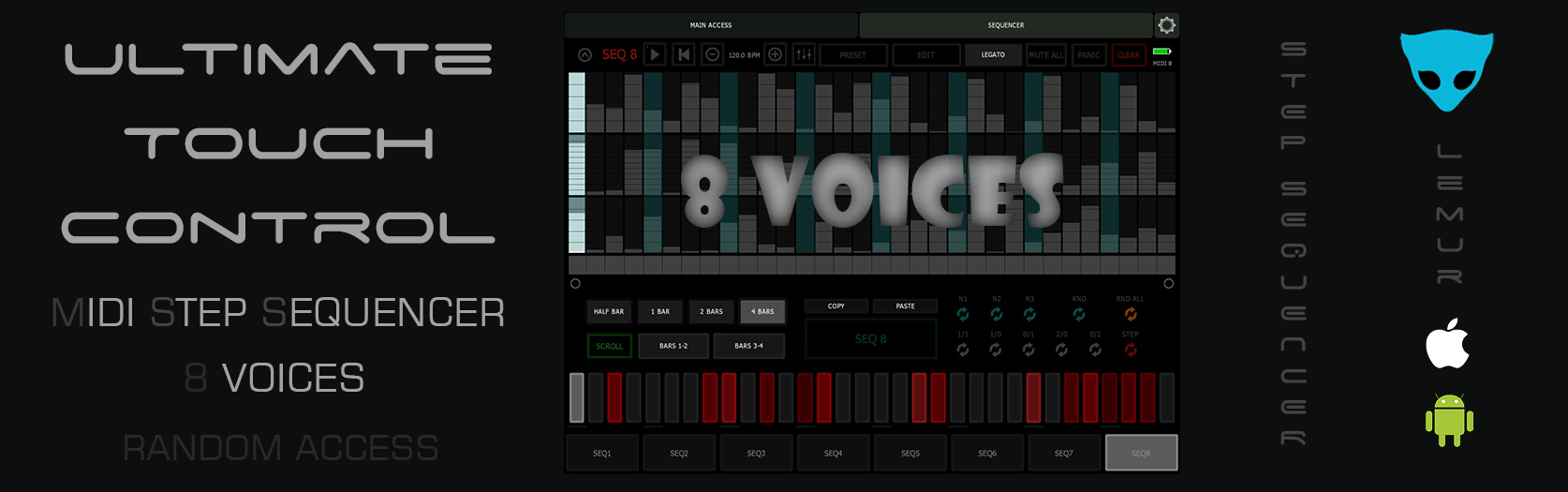
Task: Click the green MIDI 8 battery indicator
Action: coord(1161,52)
